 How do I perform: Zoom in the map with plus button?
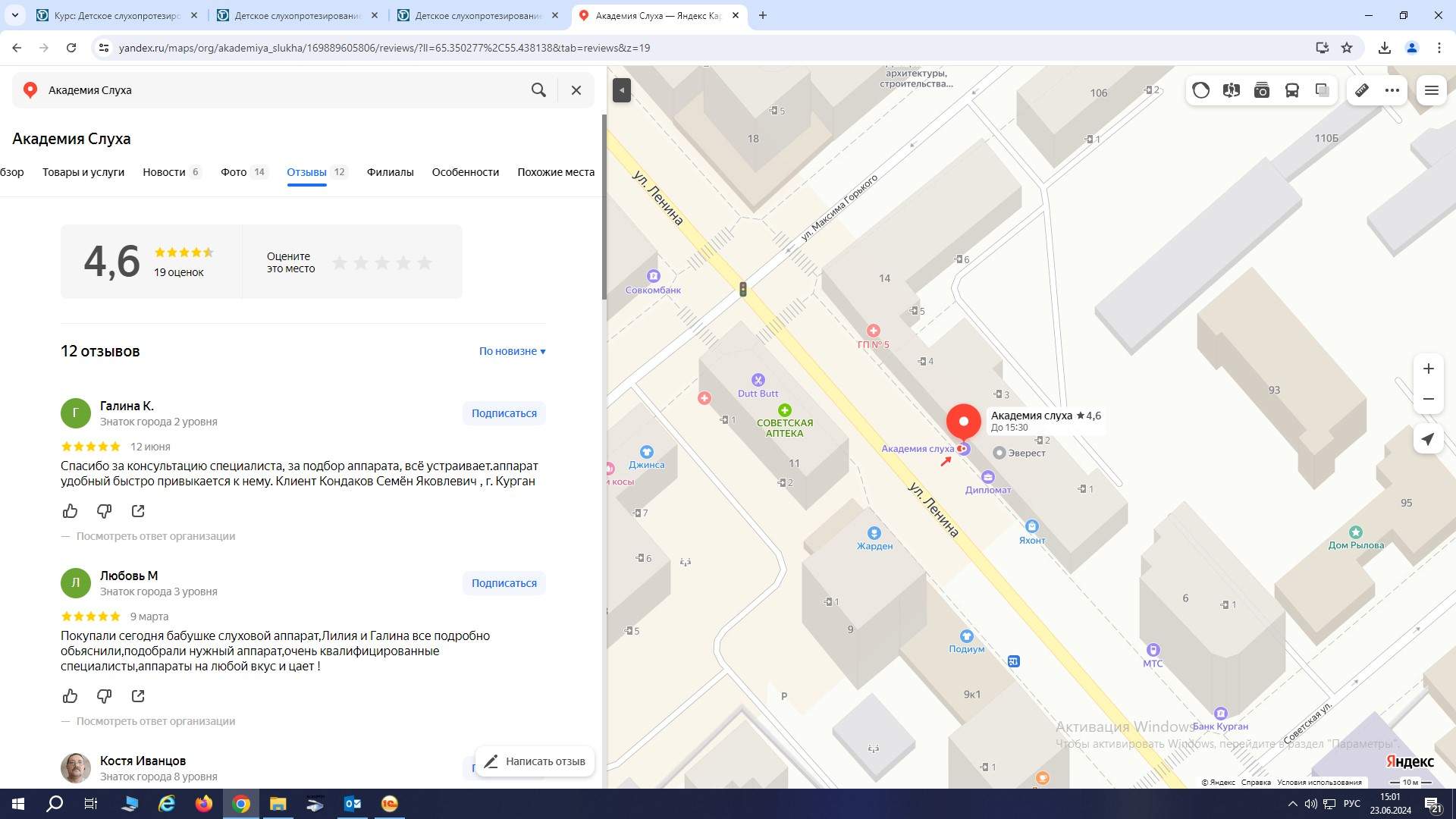[x=1428, y=369]
